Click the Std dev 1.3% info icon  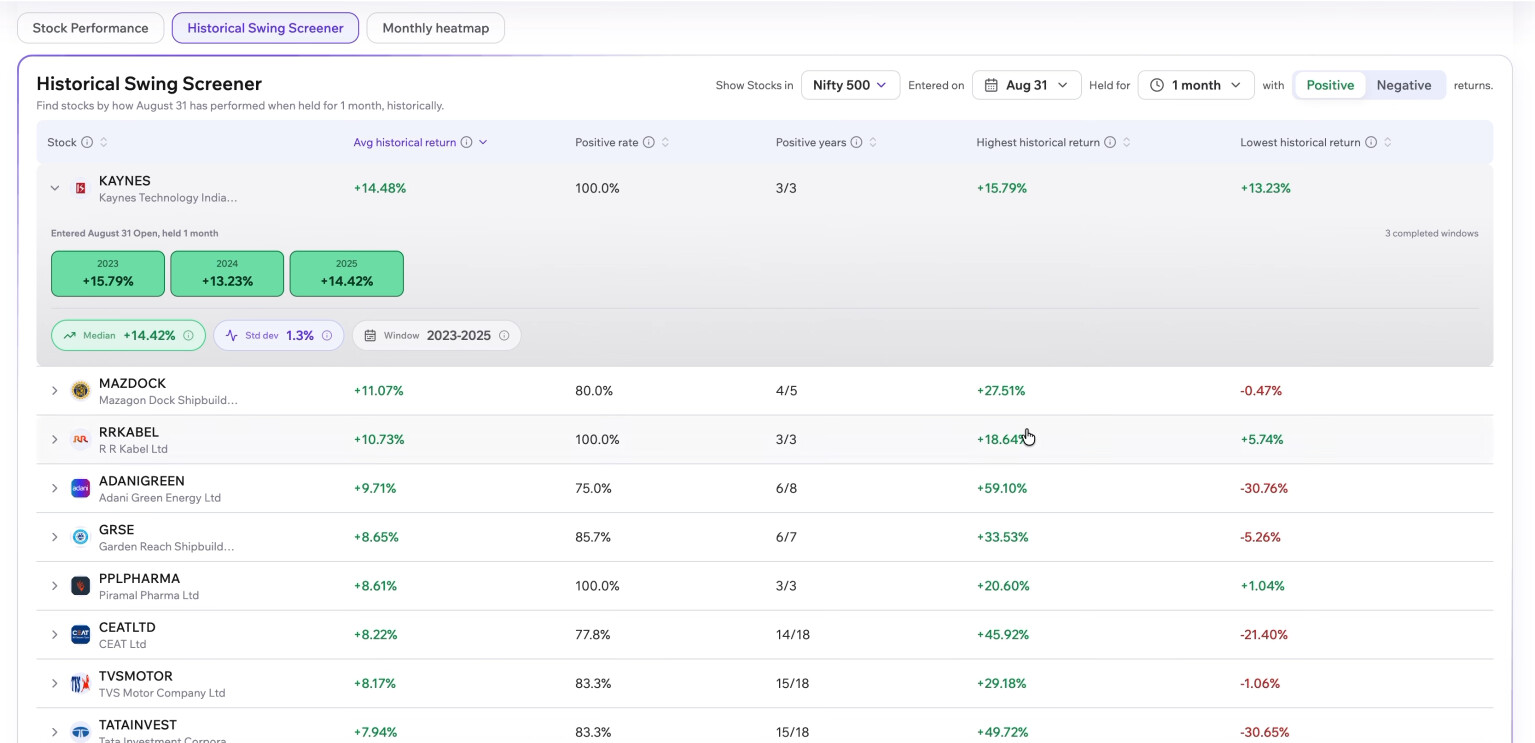(x=327, y=336)
